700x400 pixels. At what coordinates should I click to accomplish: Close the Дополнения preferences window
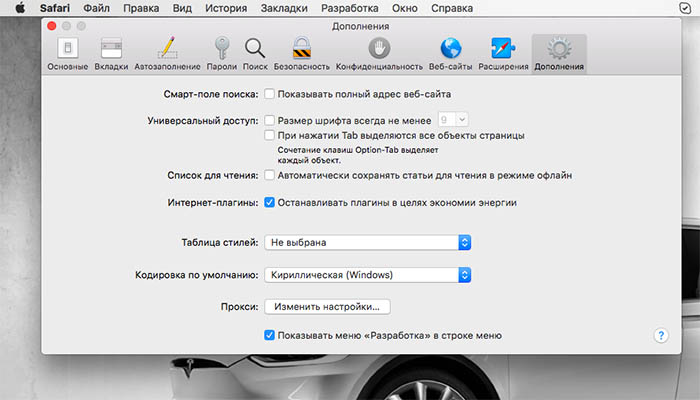pos(52,26)
